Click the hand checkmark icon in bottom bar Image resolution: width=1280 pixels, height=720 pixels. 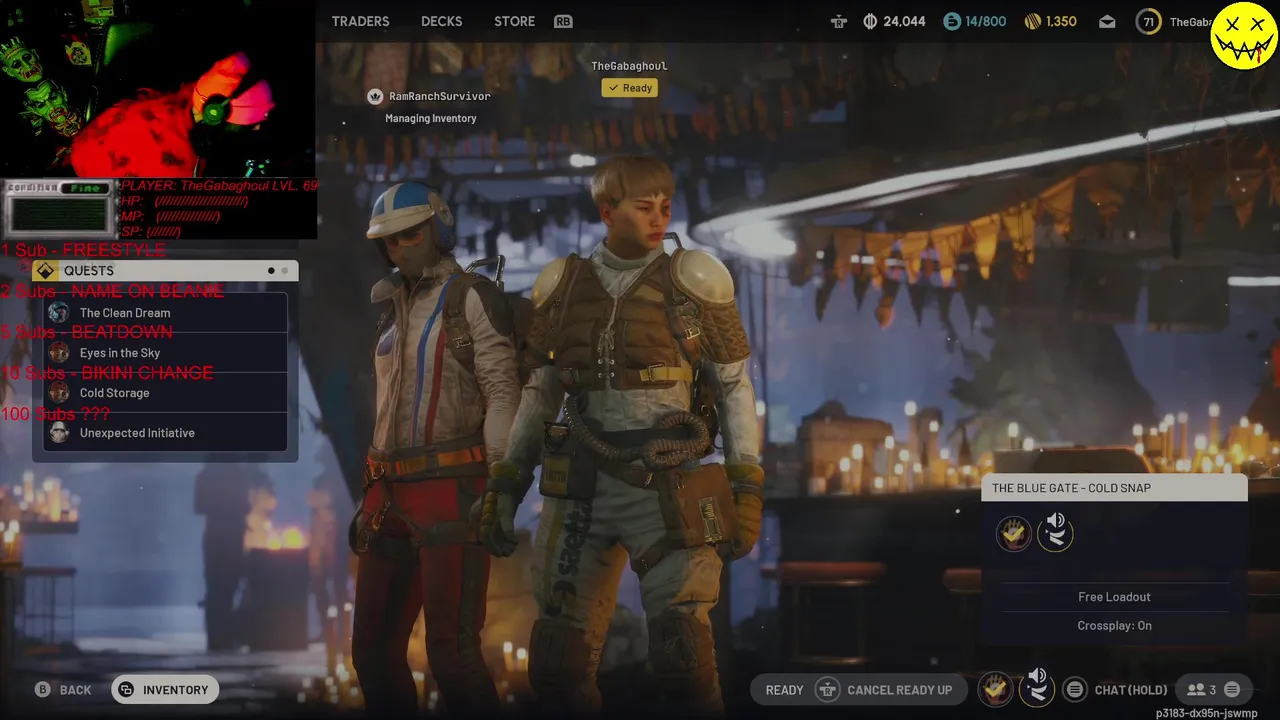[x=995, y=688]
